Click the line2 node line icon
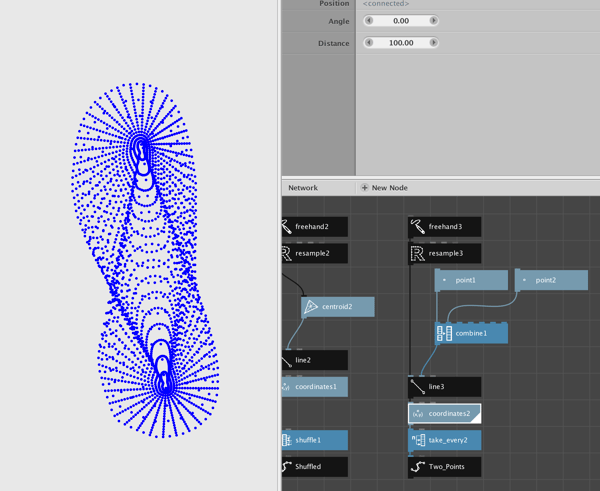600x491 pixels. (287, 360)
